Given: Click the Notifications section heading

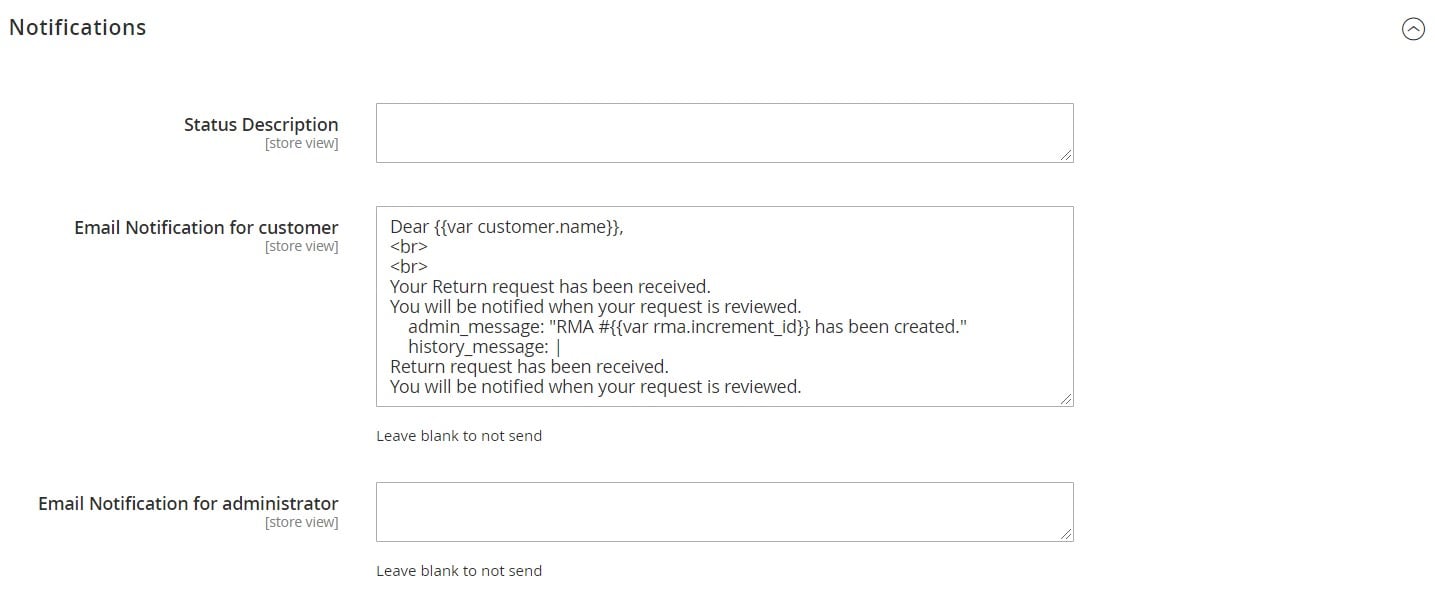Looking at the screenshot, I should (78, 28).
